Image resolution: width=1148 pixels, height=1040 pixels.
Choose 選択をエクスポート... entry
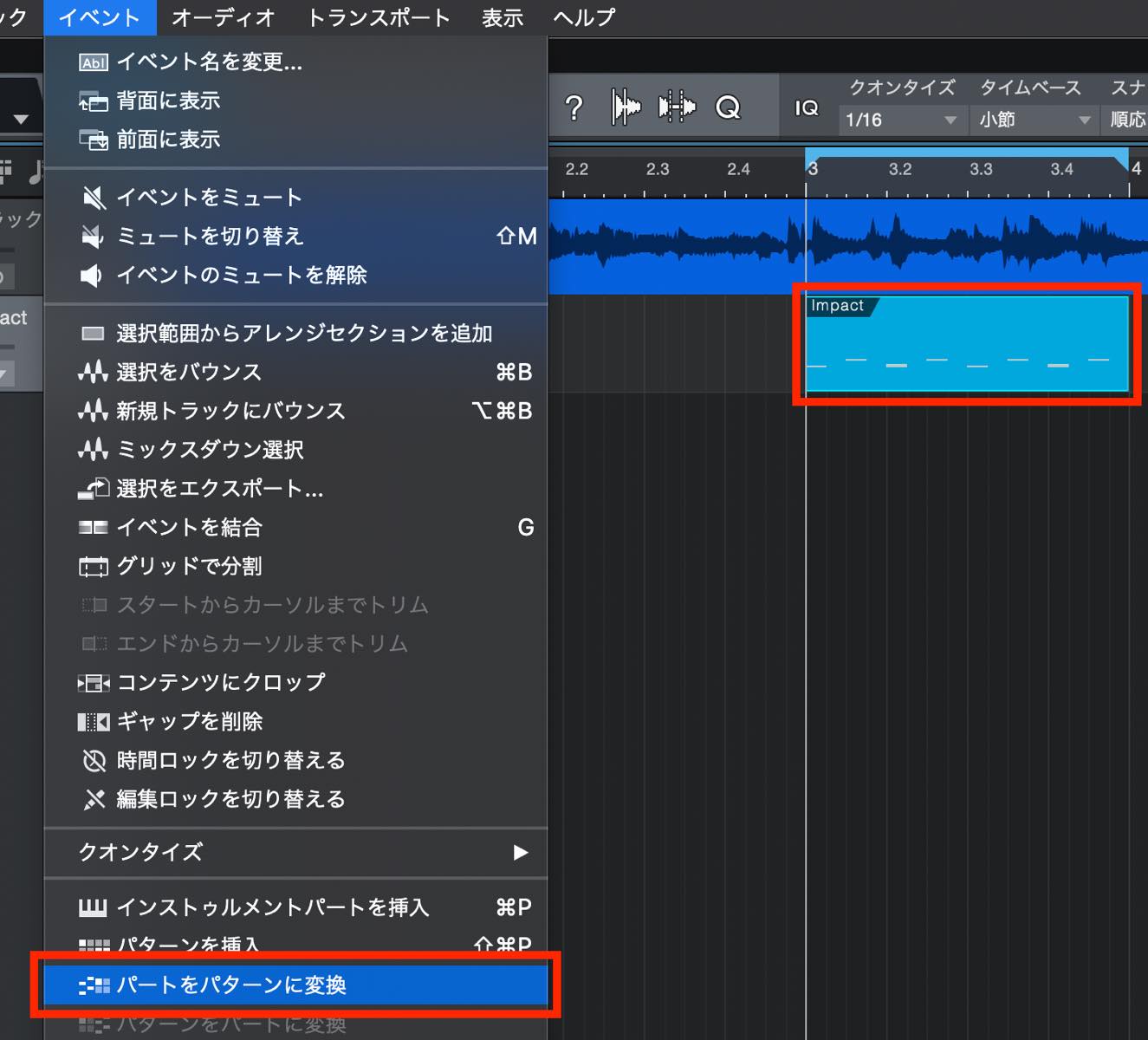pos(295,489)
